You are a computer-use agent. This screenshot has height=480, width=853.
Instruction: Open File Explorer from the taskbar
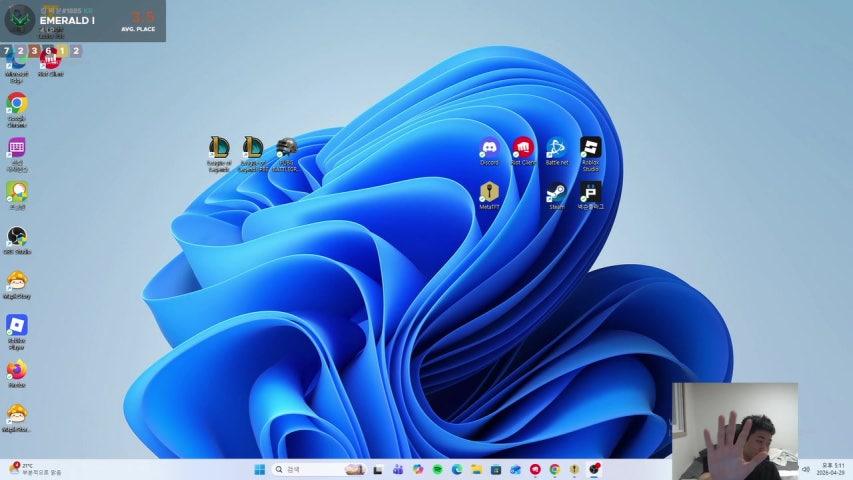coord(477,469)
